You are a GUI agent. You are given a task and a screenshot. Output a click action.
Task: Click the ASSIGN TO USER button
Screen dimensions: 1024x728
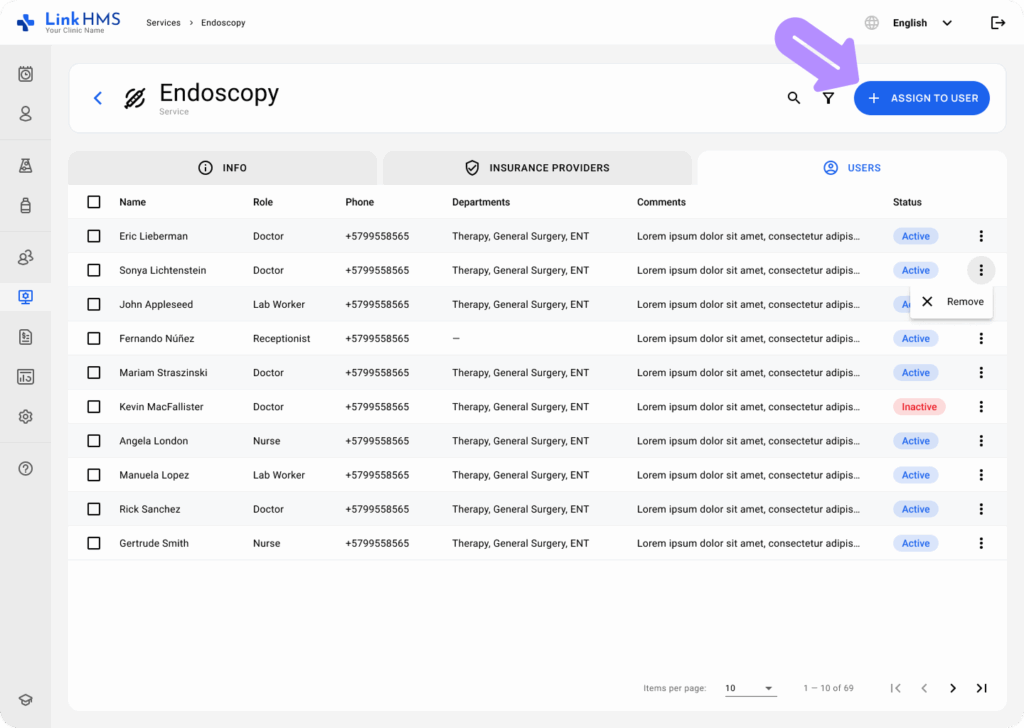pos(921,98)
